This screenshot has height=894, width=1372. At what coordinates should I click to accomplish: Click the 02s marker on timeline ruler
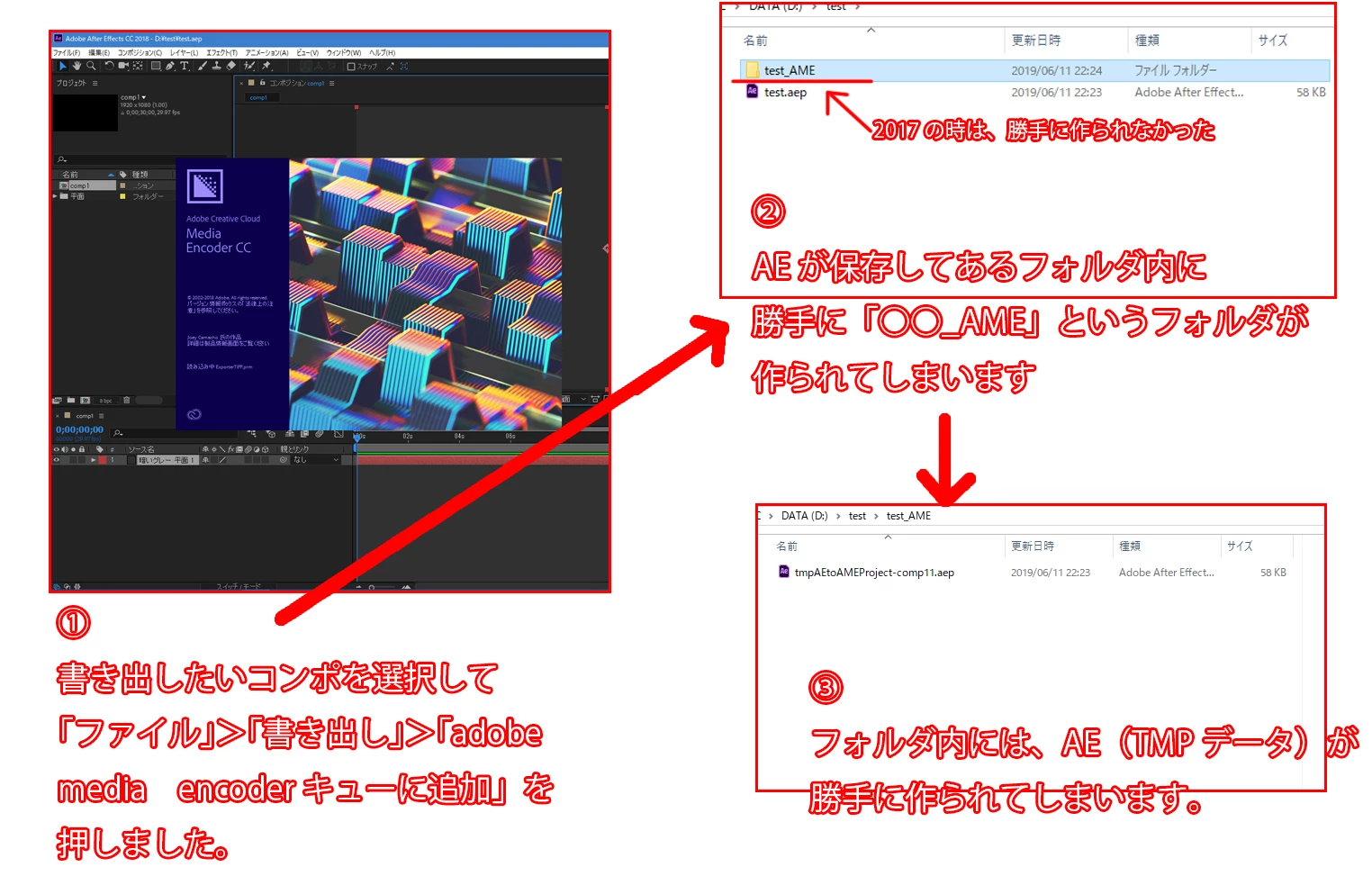(408, 437)
